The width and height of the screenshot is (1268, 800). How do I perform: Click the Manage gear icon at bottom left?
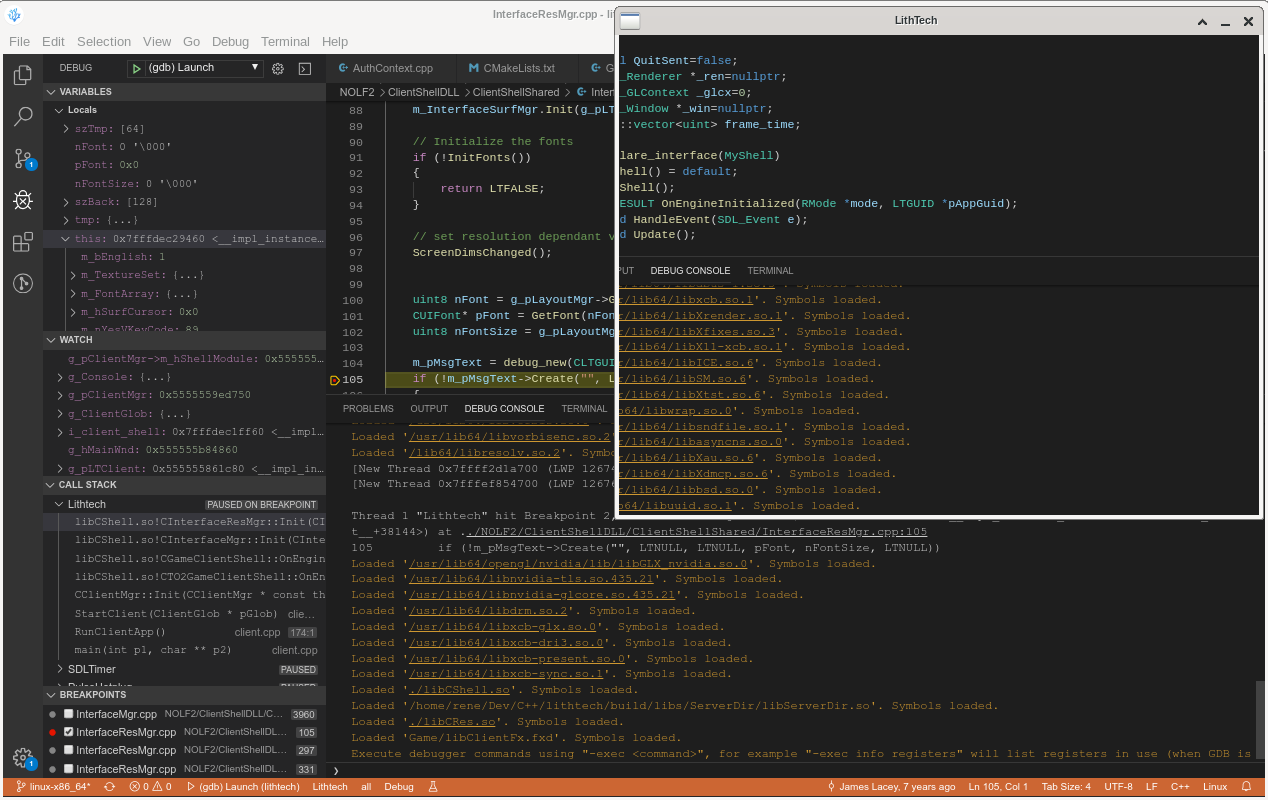22,758
